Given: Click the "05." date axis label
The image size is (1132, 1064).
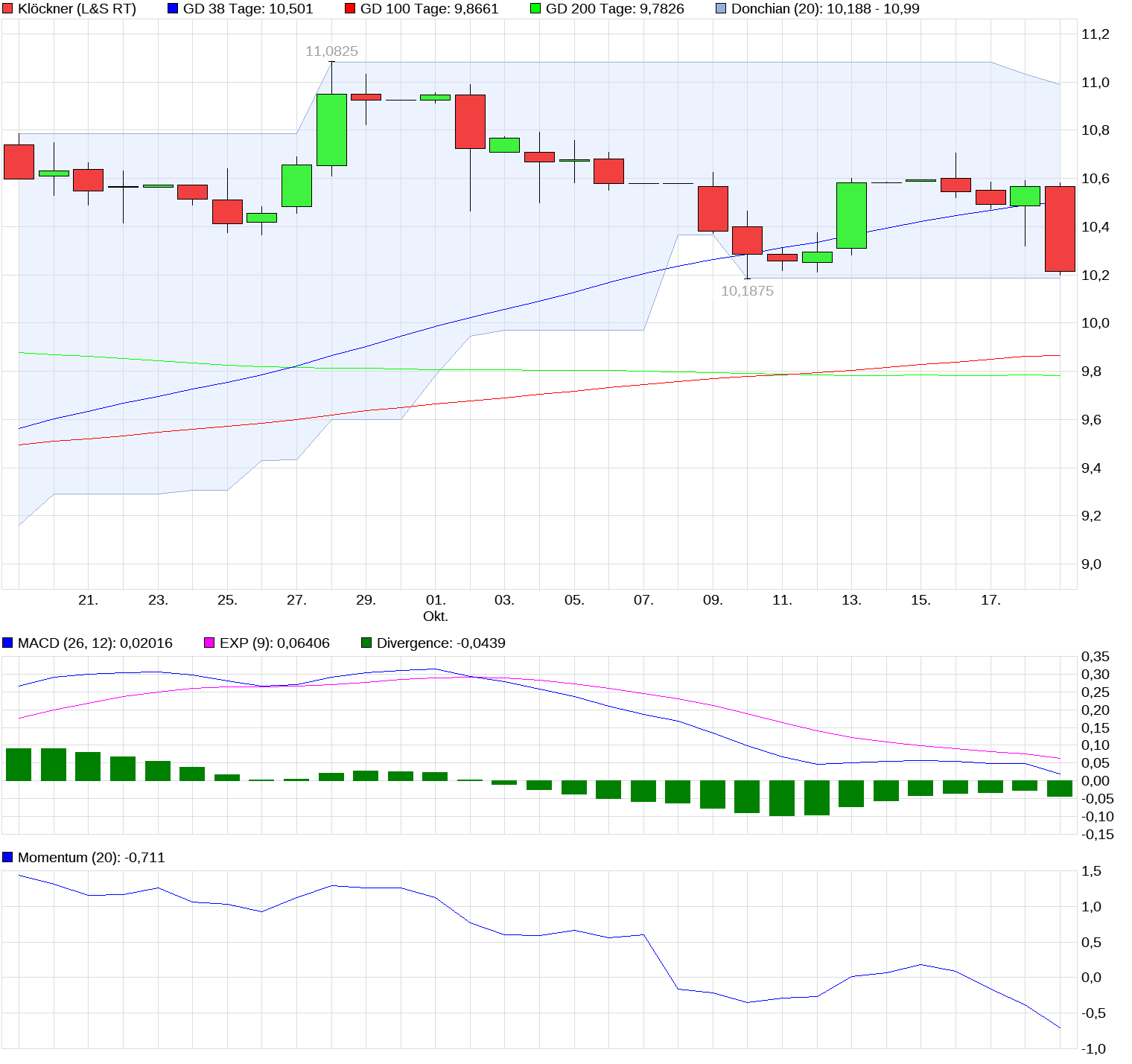Looking at the screenshot, I should point(574,600).
